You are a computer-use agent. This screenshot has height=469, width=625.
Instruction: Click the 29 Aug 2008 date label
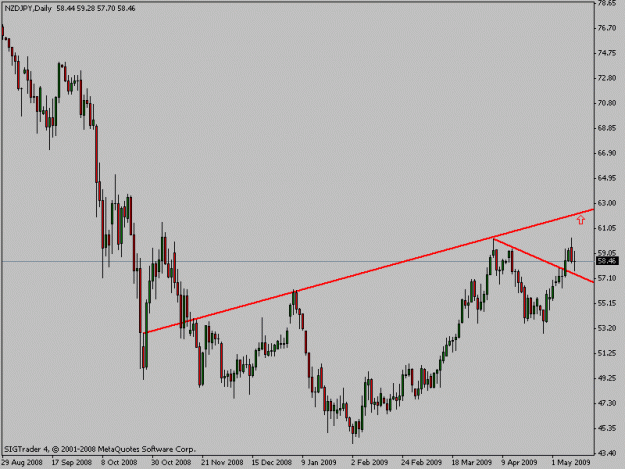(22, 463)
